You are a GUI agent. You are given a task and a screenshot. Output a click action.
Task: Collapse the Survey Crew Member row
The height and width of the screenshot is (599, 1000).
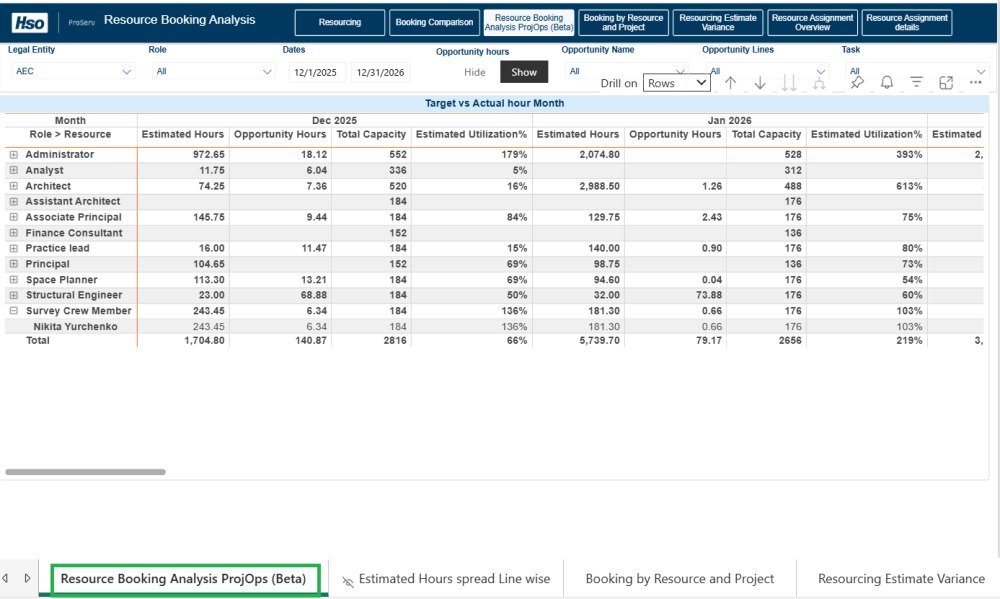[14, 311]
